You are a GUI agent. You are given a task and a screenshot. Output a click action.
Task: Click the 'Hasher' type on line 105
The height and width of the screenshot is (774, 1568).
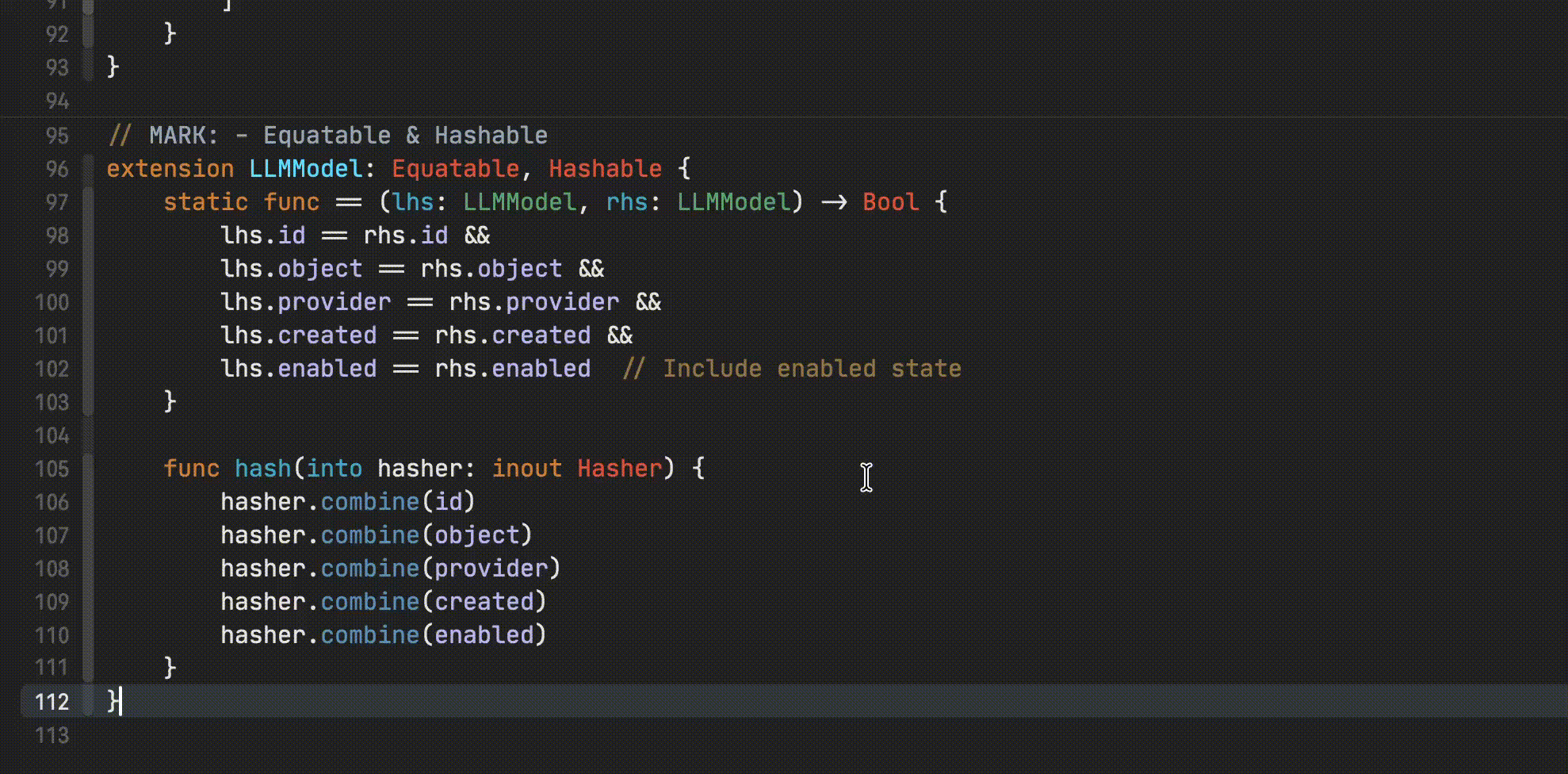pyautogui.click(x=620, y=469)
